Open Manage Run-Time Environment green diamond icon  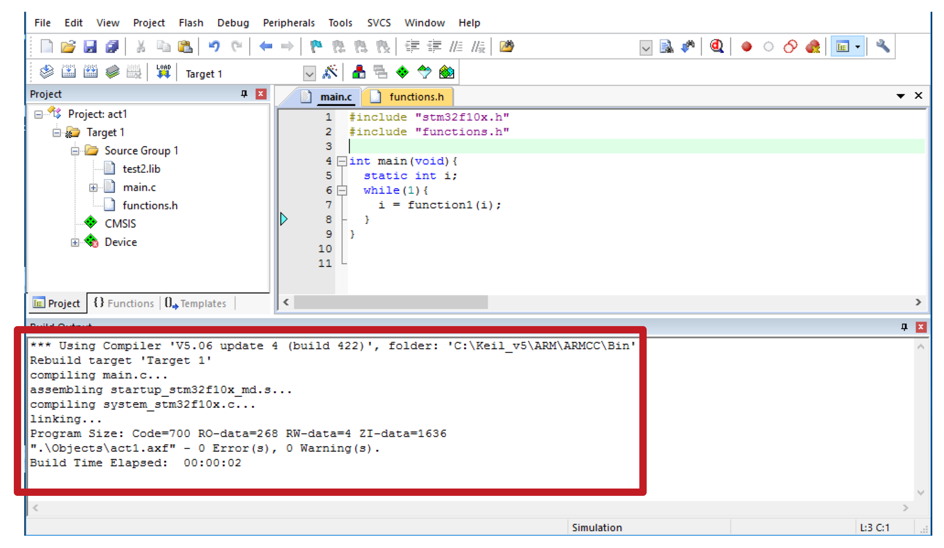click(x=402, y=73)
